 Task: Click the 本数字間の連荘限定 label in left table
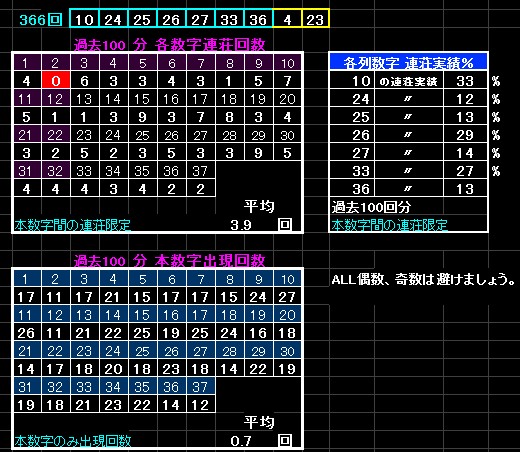tap(72, 225)
